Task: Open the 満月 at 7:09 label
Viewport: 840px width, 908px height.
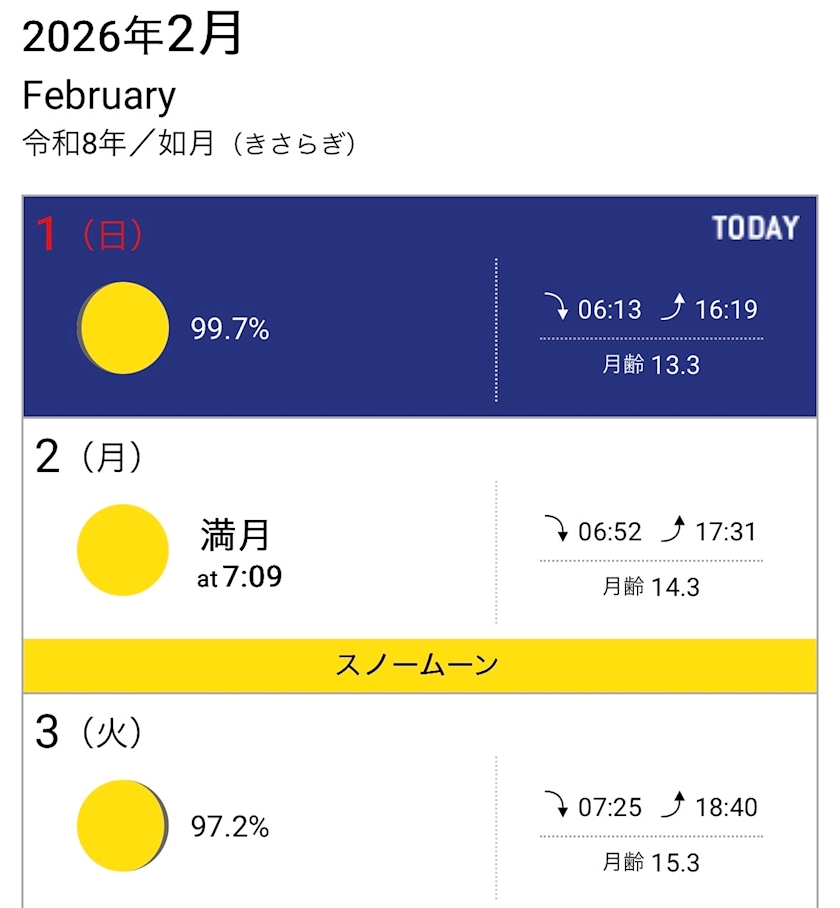Action: coord(240,552)
